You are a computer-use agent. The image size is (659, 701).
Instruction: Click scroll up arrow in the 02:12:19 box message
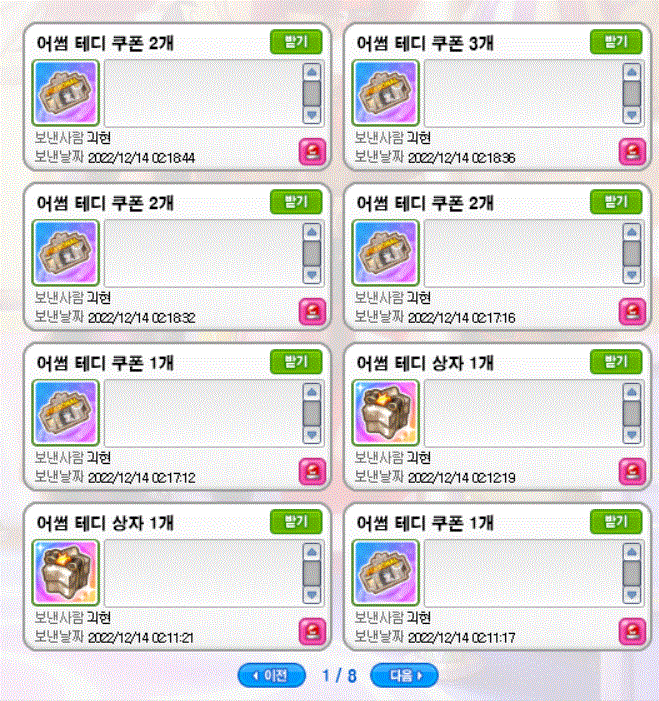point(632,392)
